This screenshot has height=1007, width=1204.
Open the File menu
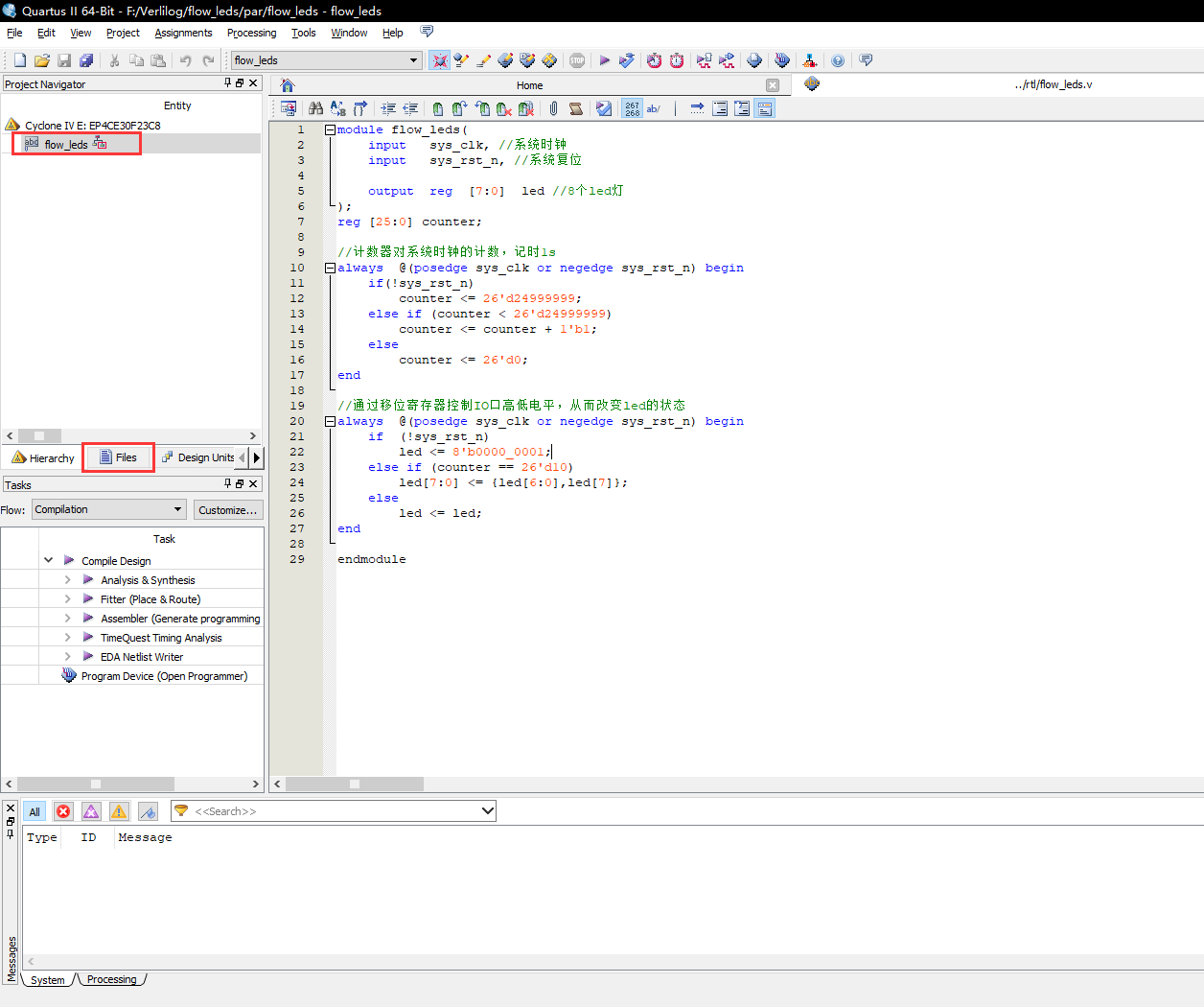click(14, 33)
